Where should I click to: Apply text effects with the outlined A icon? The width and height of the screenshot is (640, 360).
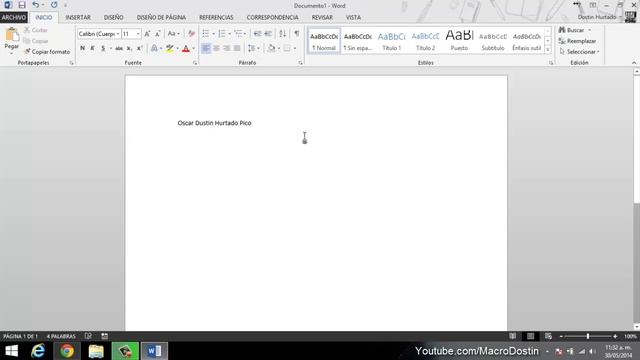pos(154,49)
